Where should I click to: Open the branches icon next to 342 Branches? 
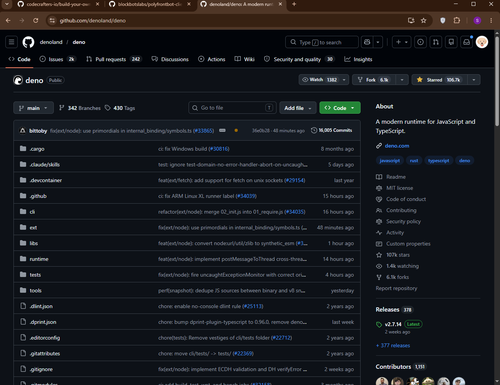click(62, 108)
